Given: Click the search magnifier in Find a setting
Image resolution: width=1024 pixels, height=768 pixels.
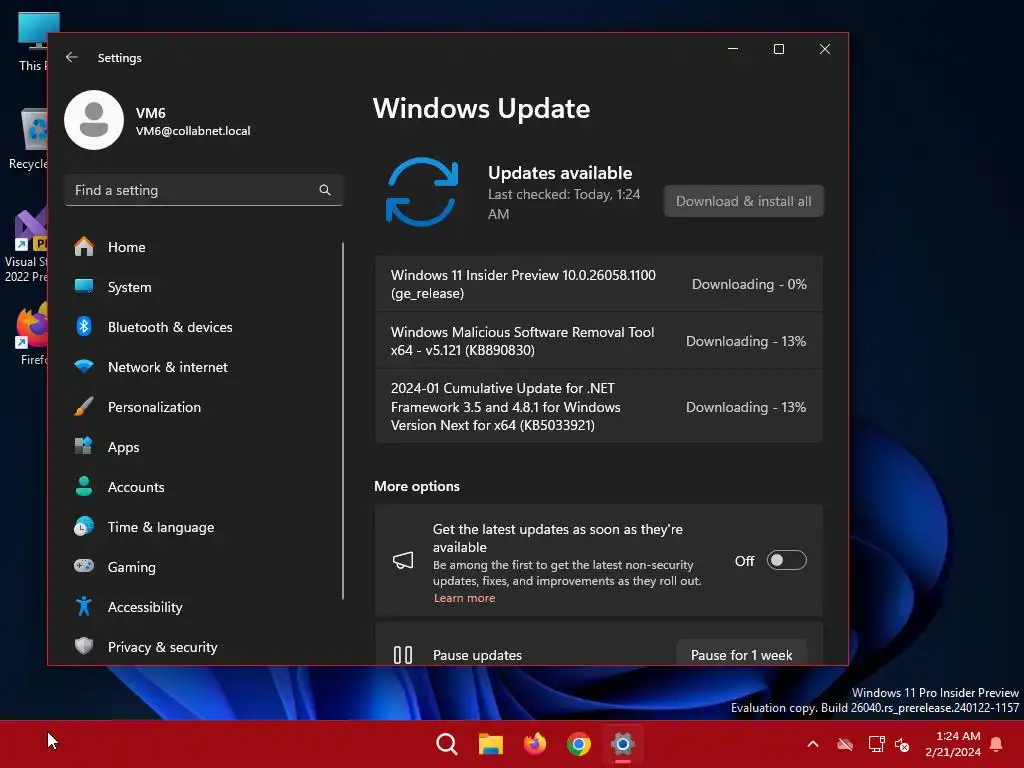Looking at the screenshot, I should click(325, 190).
